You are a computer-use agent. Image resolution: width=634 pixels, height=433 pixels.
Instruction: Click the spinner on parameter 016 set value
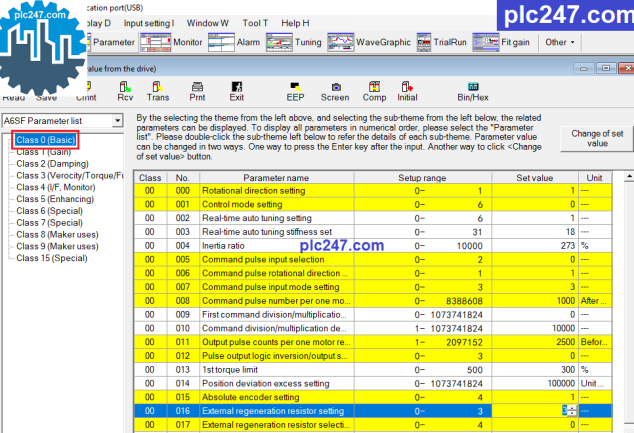pos(572,411)
